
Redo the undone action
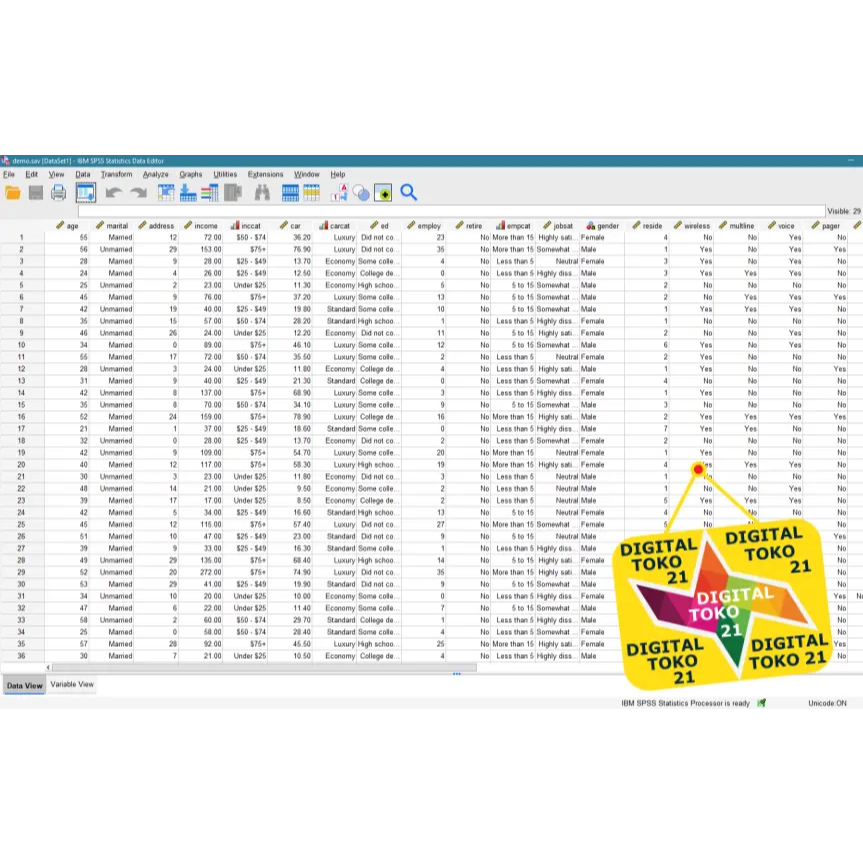138,193
